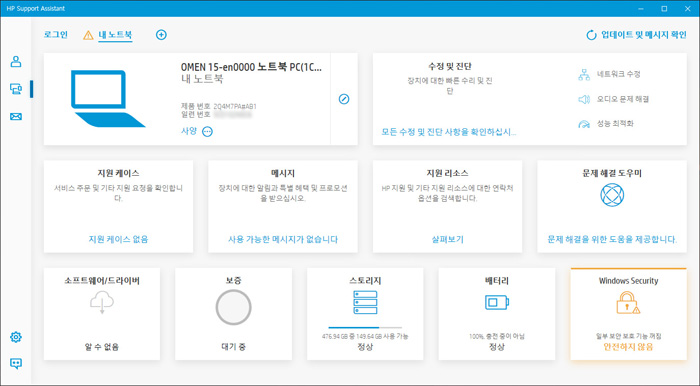Image resolution: width=700 pixels, height=386 pixels.
Task: Click the ellipsis icon next to 사양
Action: click(x=208, y=132)
